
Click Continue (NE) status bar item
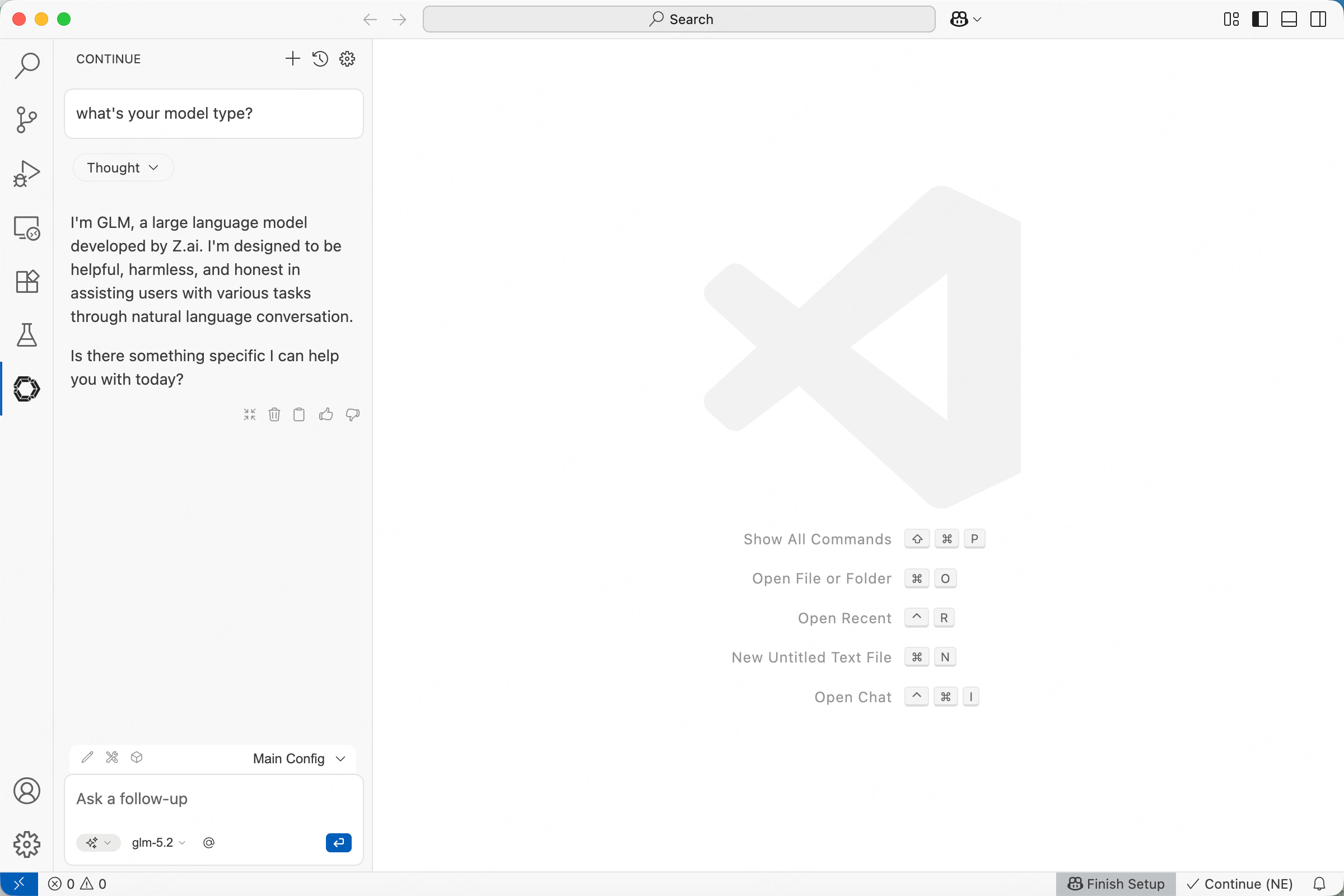(x=1239, y=884)
